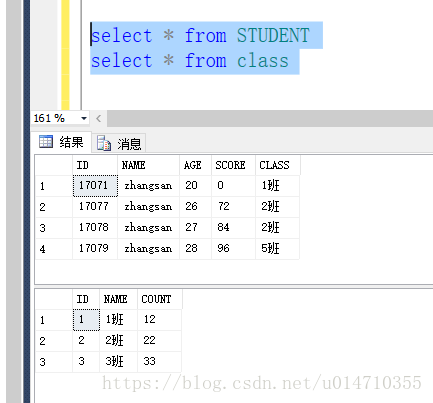The width and height of the screenshot is (433, 403).
Task: Select the SCORE column header
Action: (x=233, y=165)
